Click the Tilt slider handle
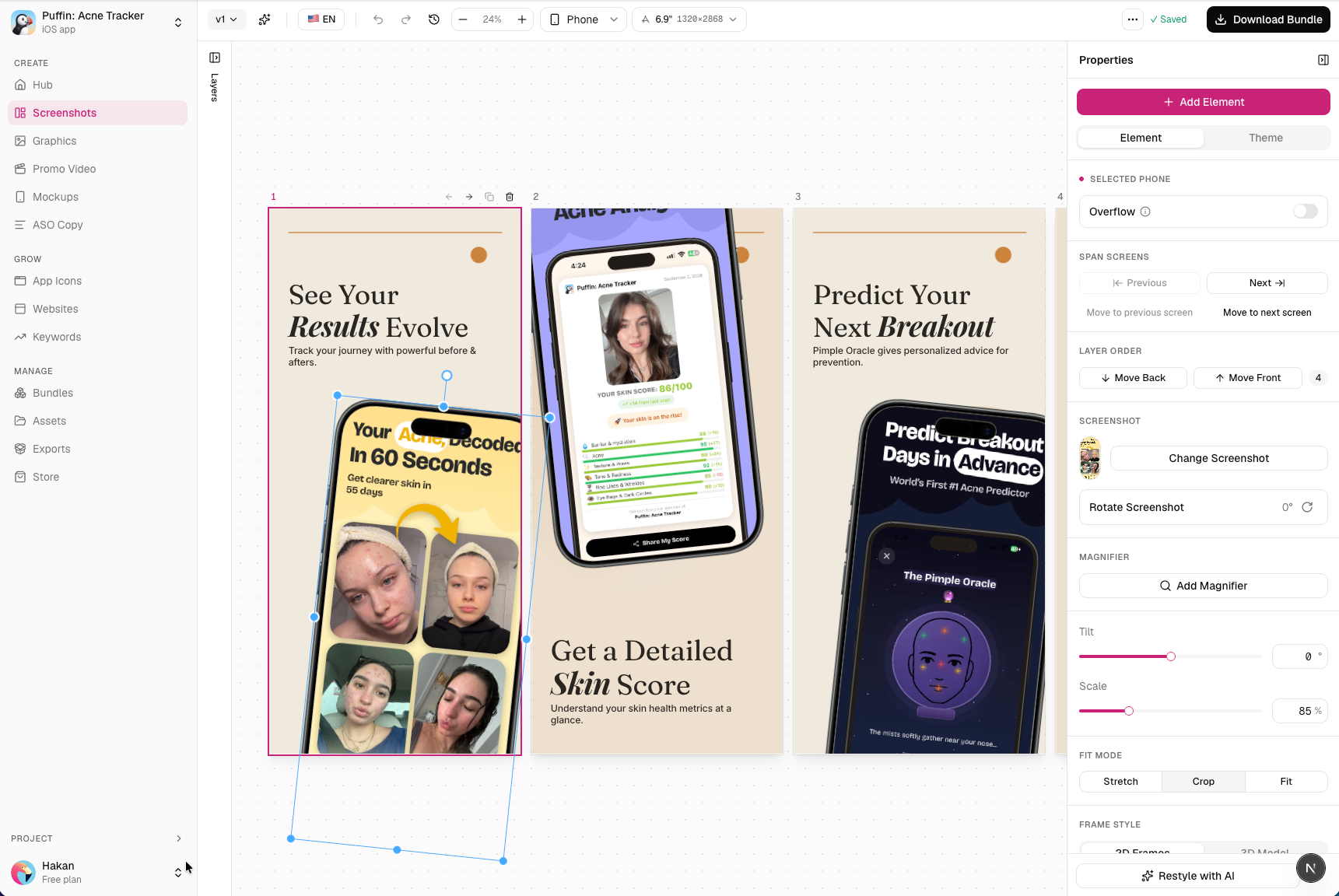The image size is (1339, 896). point(1171,656)
